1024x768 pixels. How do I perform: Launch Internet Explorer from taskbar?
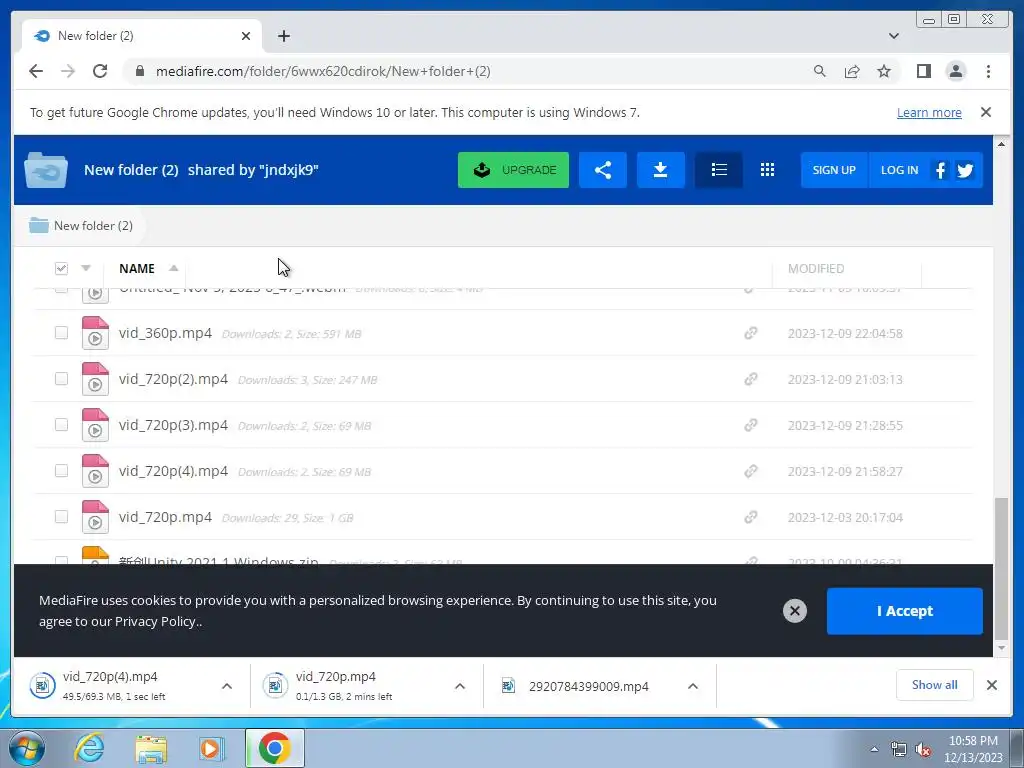tap(89, 748)
